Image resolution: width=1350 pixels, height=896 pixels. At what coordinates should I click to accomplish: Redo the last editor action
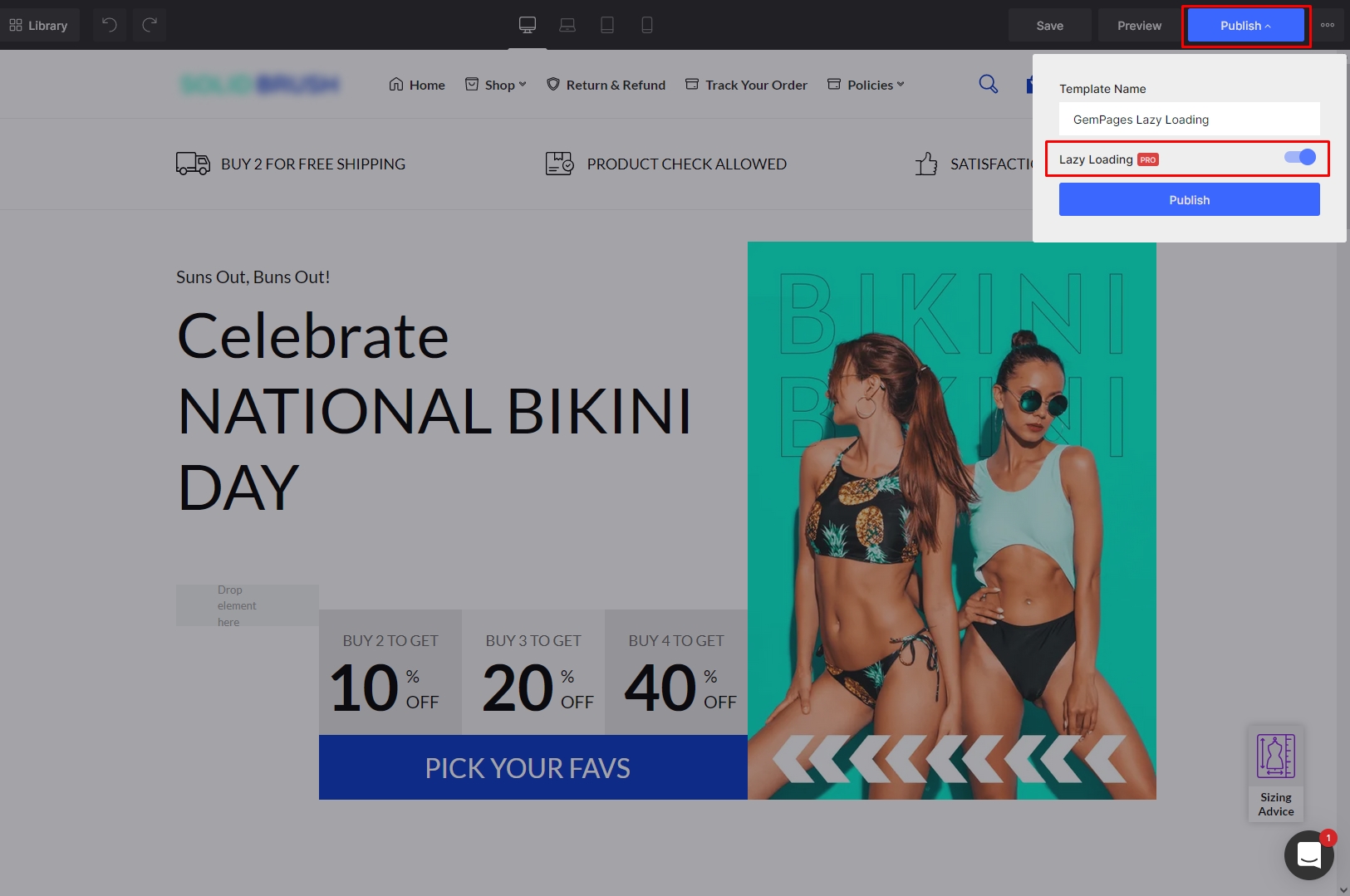coord(150,25)
